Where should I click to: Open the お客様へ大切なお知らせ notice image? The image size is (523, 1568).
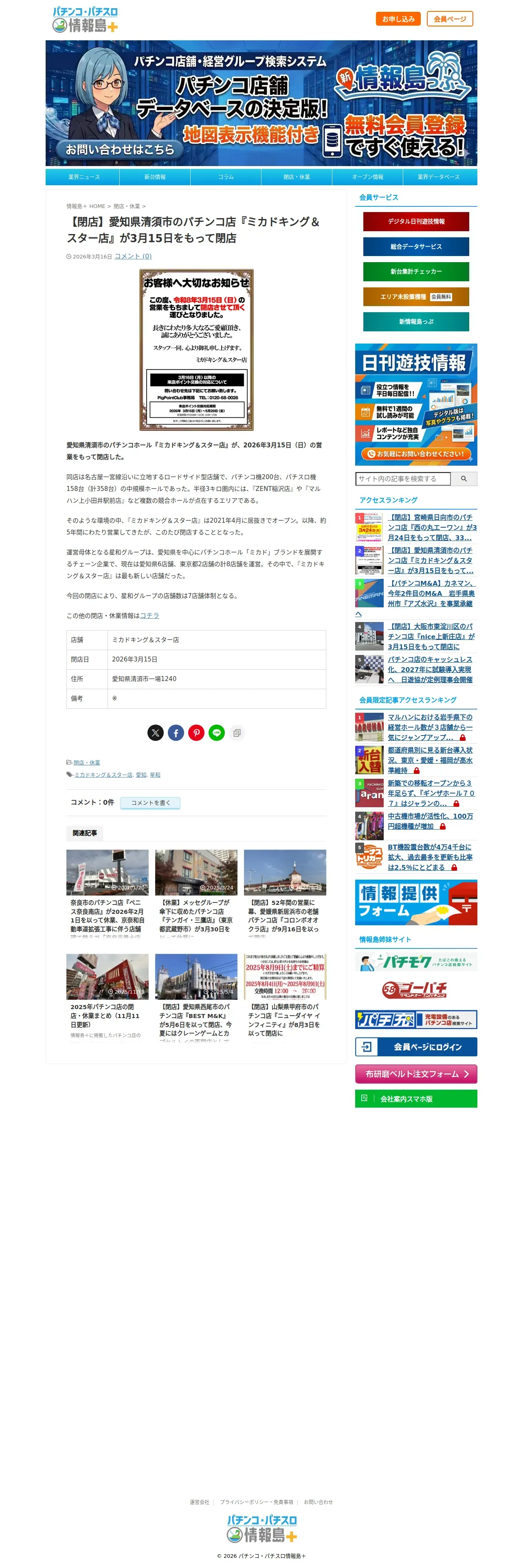coord(196,350)
